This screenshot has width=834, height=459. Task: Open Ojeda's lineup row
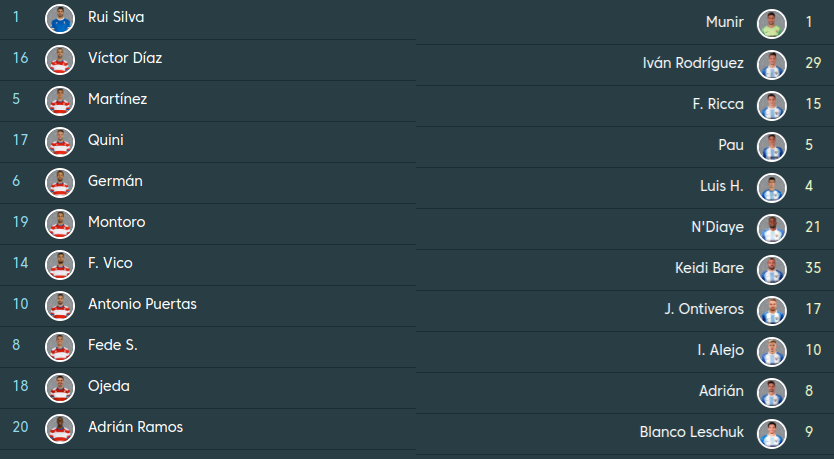[x=208, y=388]
